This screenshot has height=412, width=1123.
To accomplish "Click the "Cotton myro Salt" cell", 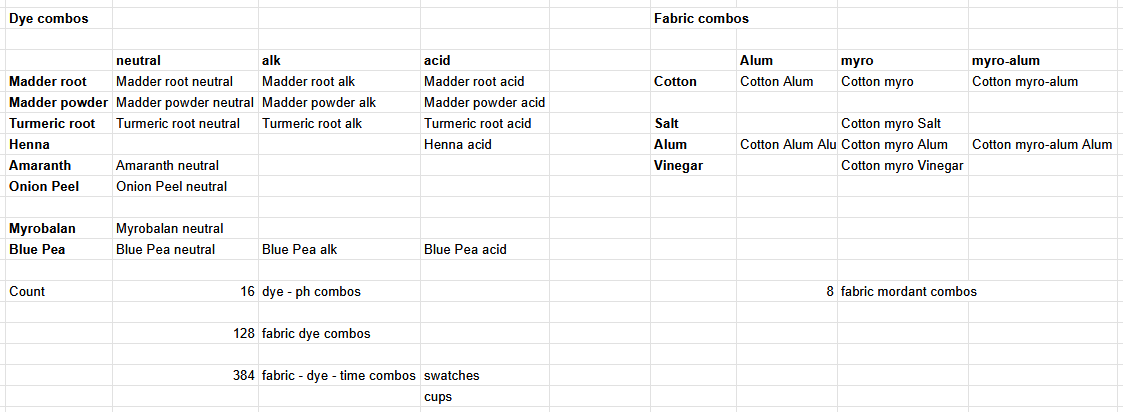I will tap(890, 124).
